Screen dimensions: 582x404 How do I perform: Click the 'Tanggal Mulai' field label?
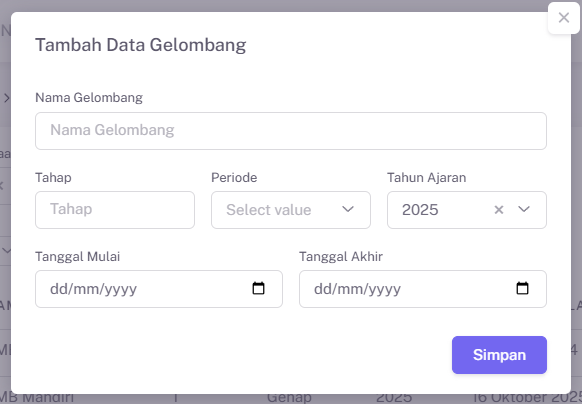point(78,257)
